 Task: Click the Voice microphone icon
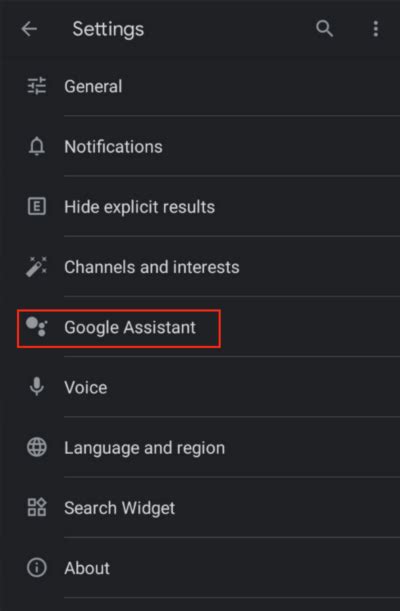pyautogui.click(x=37, y=387)
